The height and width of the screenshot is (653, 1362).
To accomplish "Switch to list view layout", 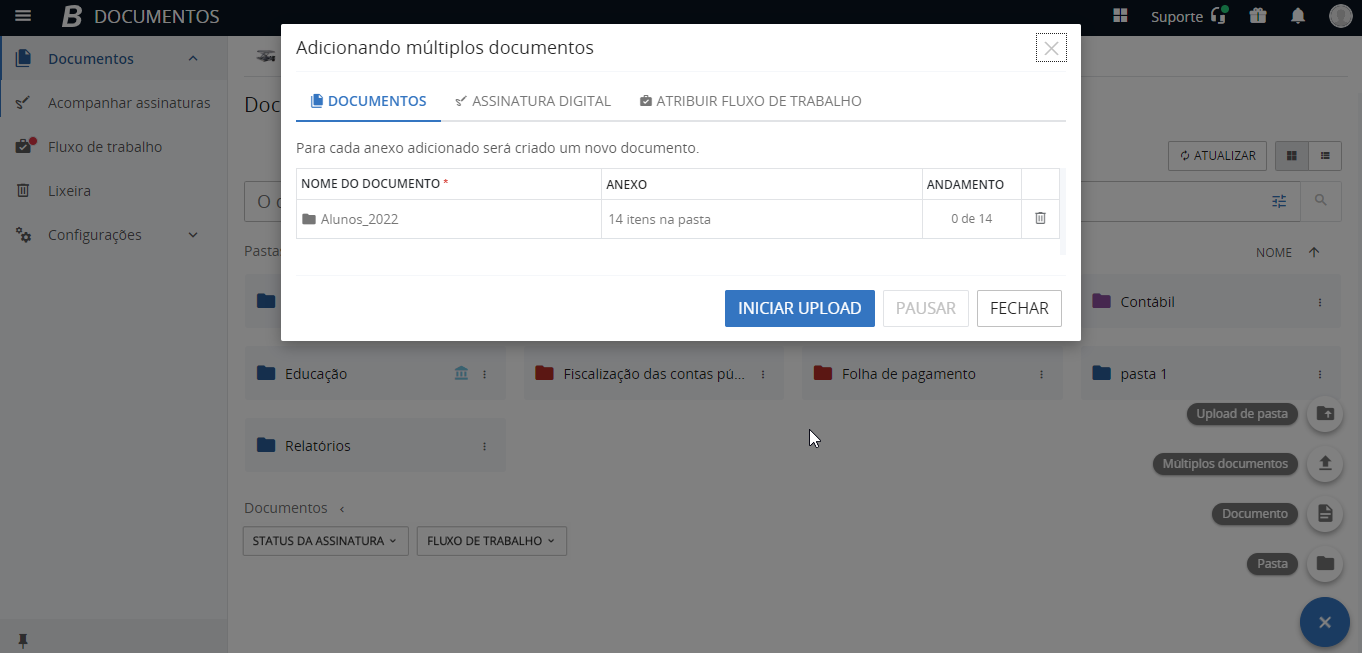I will tap(1326, 156).
